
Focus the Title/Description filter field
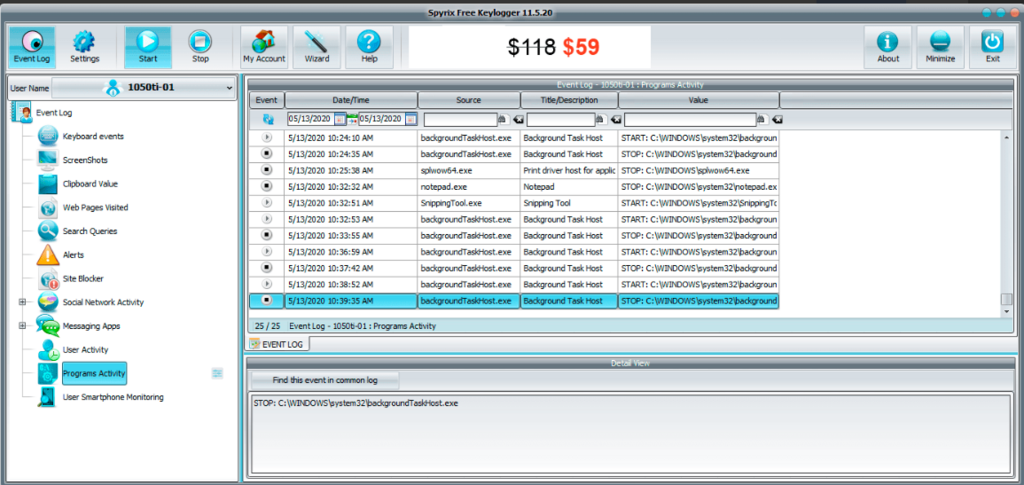(x=561, y=120)
